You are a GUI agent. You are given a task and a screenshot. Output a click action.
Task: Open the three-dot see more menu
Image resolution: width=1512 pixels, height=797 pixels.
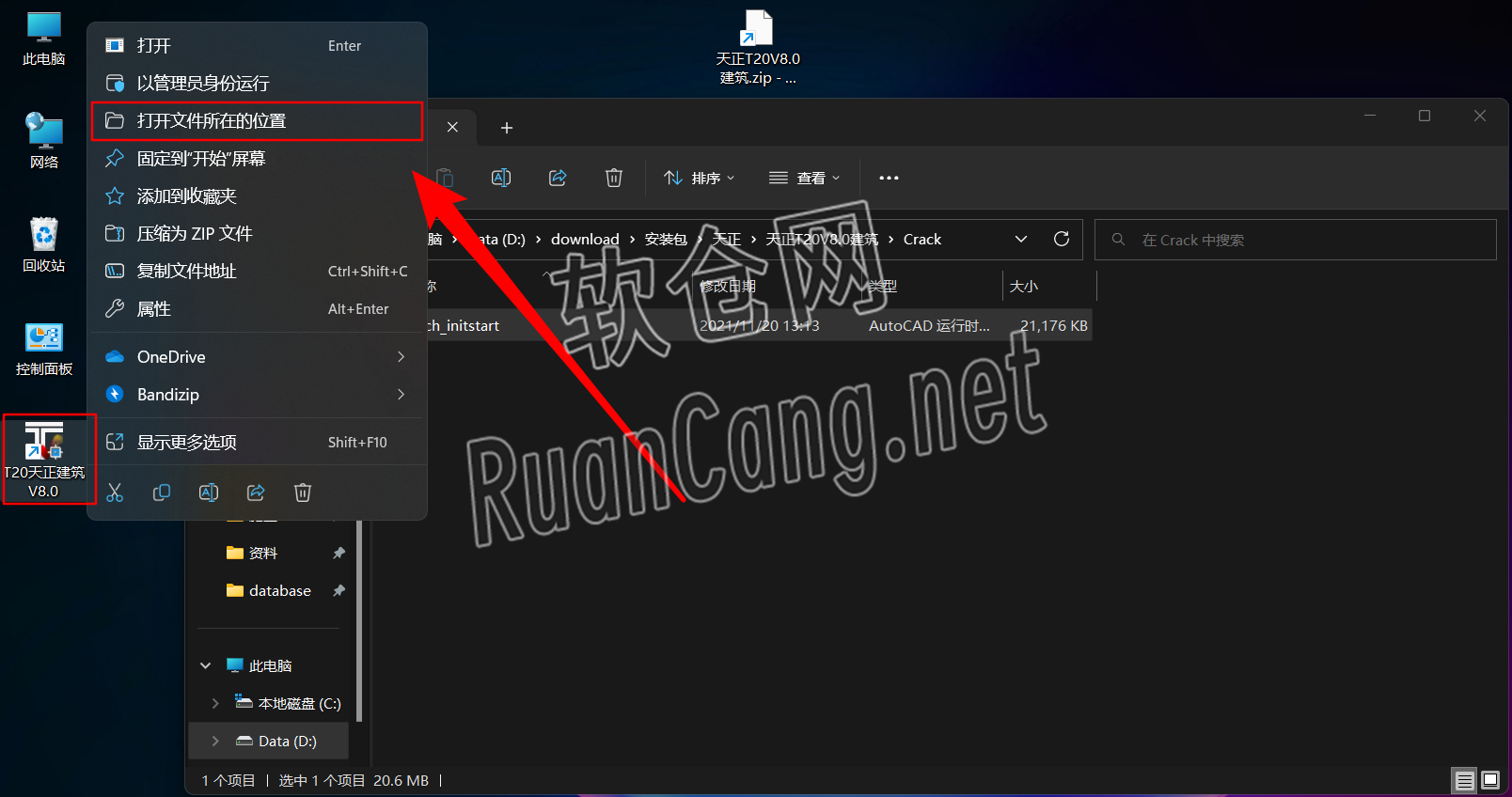(x=889, y=178)
